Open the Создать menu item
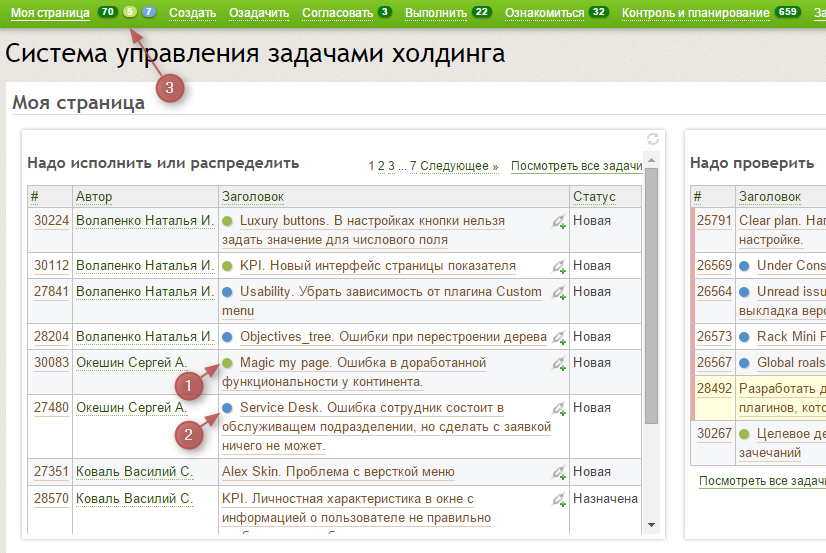This screenshot has height=553, width=826. [192, 13]
